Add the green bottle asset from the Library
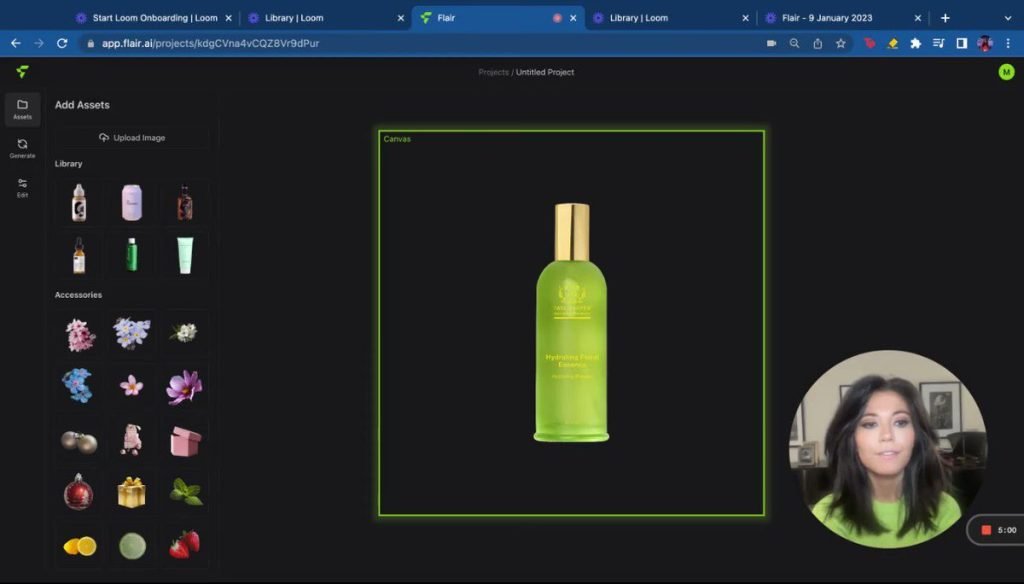 click(131, 254)
